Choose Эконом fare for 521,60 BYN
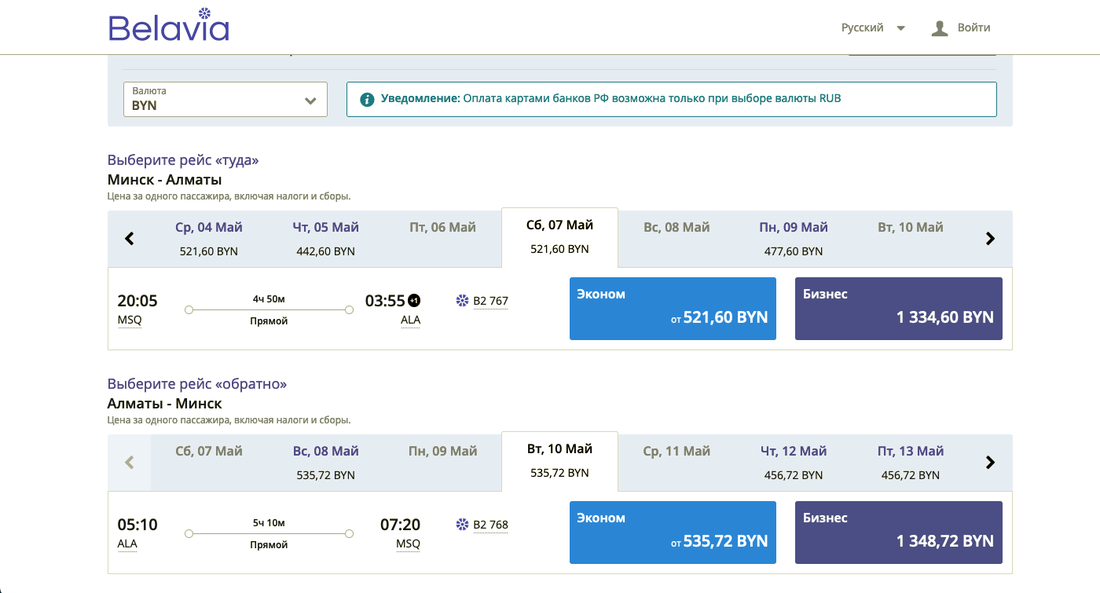 [x=672, y=309]
